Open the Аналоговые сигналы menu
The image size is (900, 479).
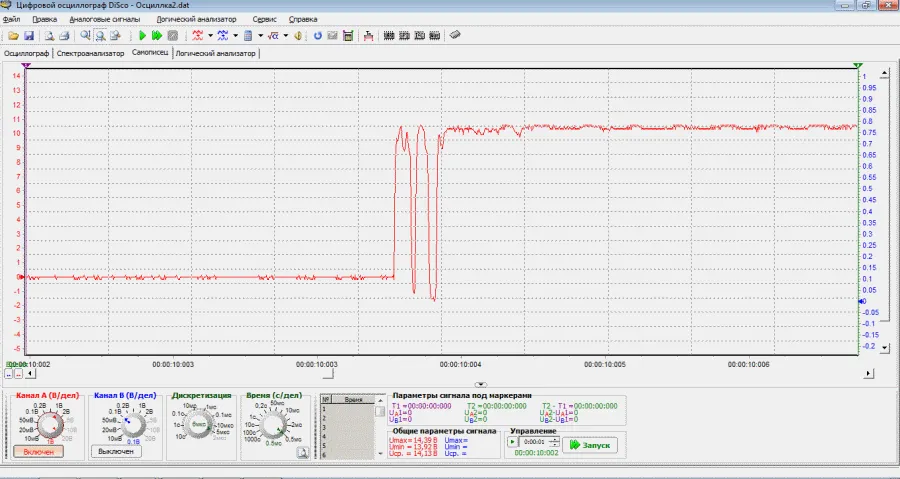click(104, 20)
